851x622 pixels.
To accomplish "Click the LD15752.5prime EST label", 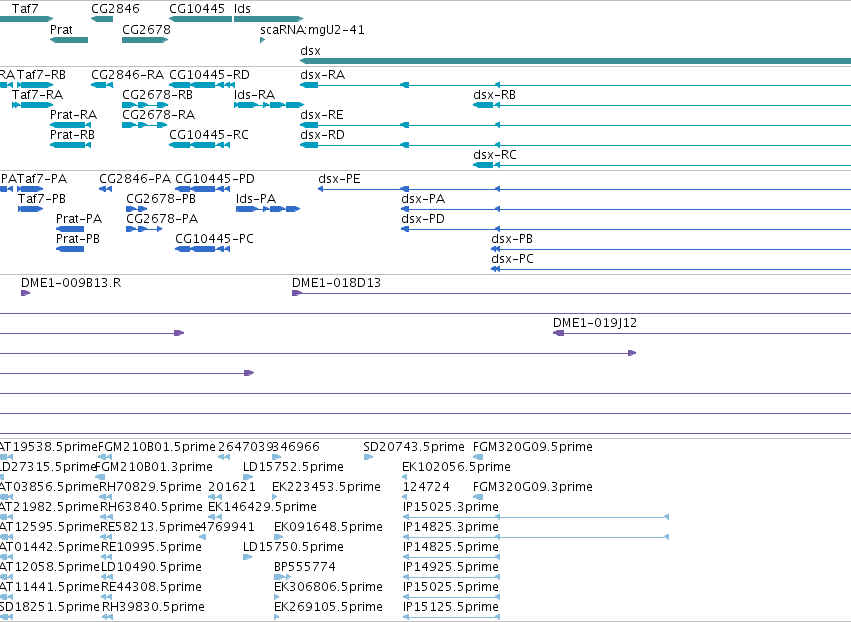I will click(293, 467).
